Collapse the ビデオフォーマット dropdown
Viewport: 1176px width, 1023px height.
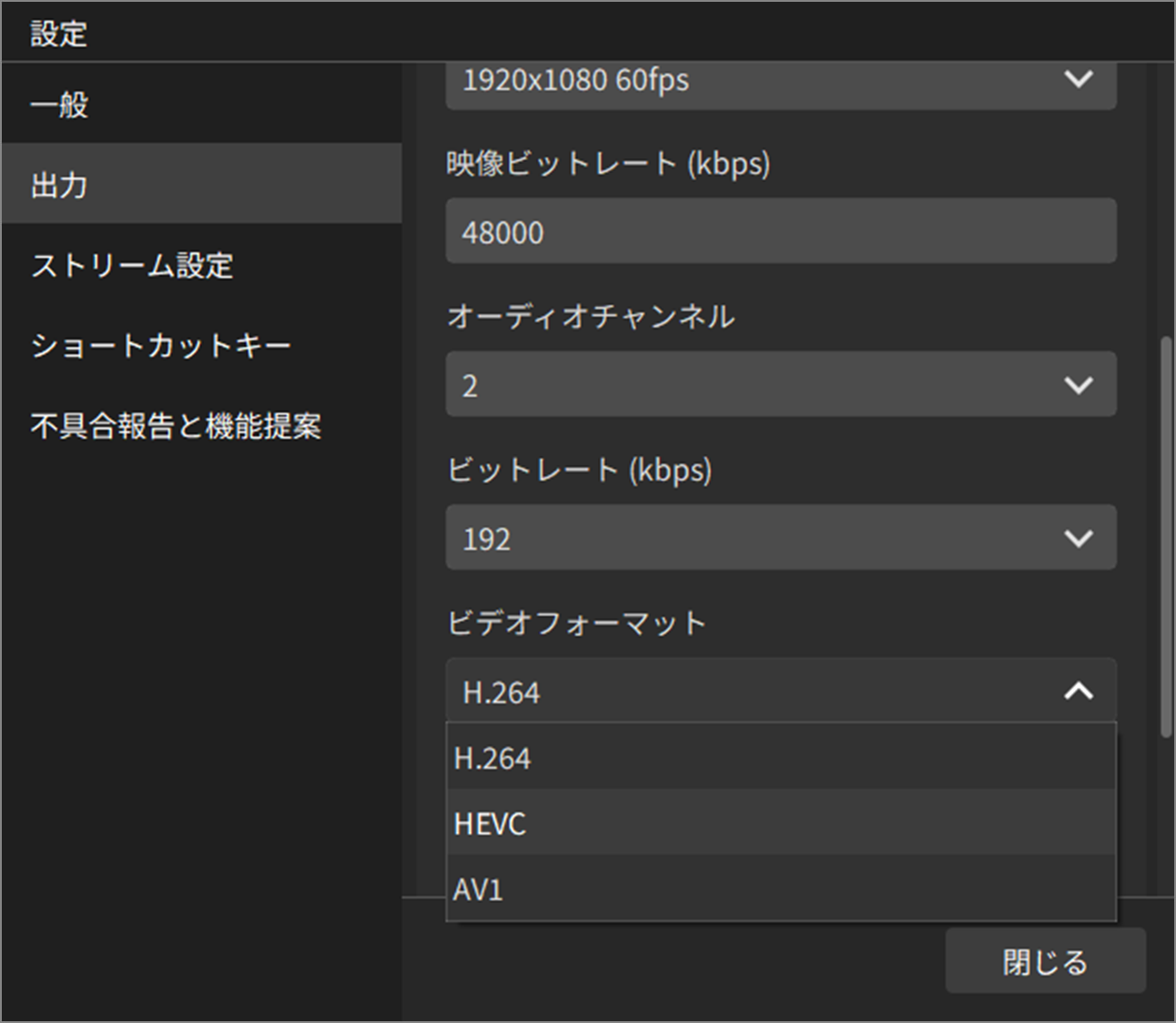(1079, 691)
